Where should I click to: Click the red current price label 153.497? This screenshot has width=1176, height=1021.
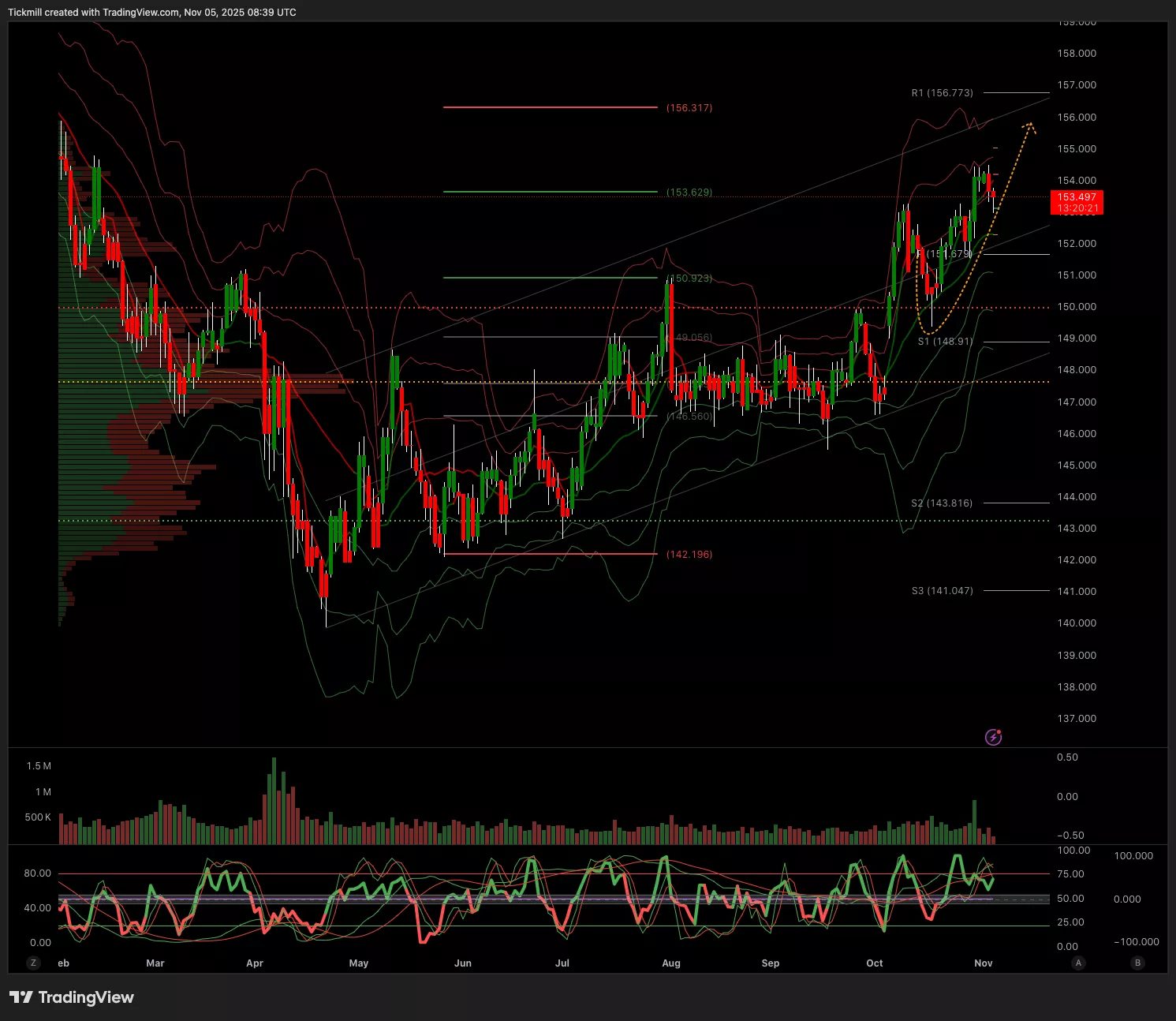tap(1077, 197)
